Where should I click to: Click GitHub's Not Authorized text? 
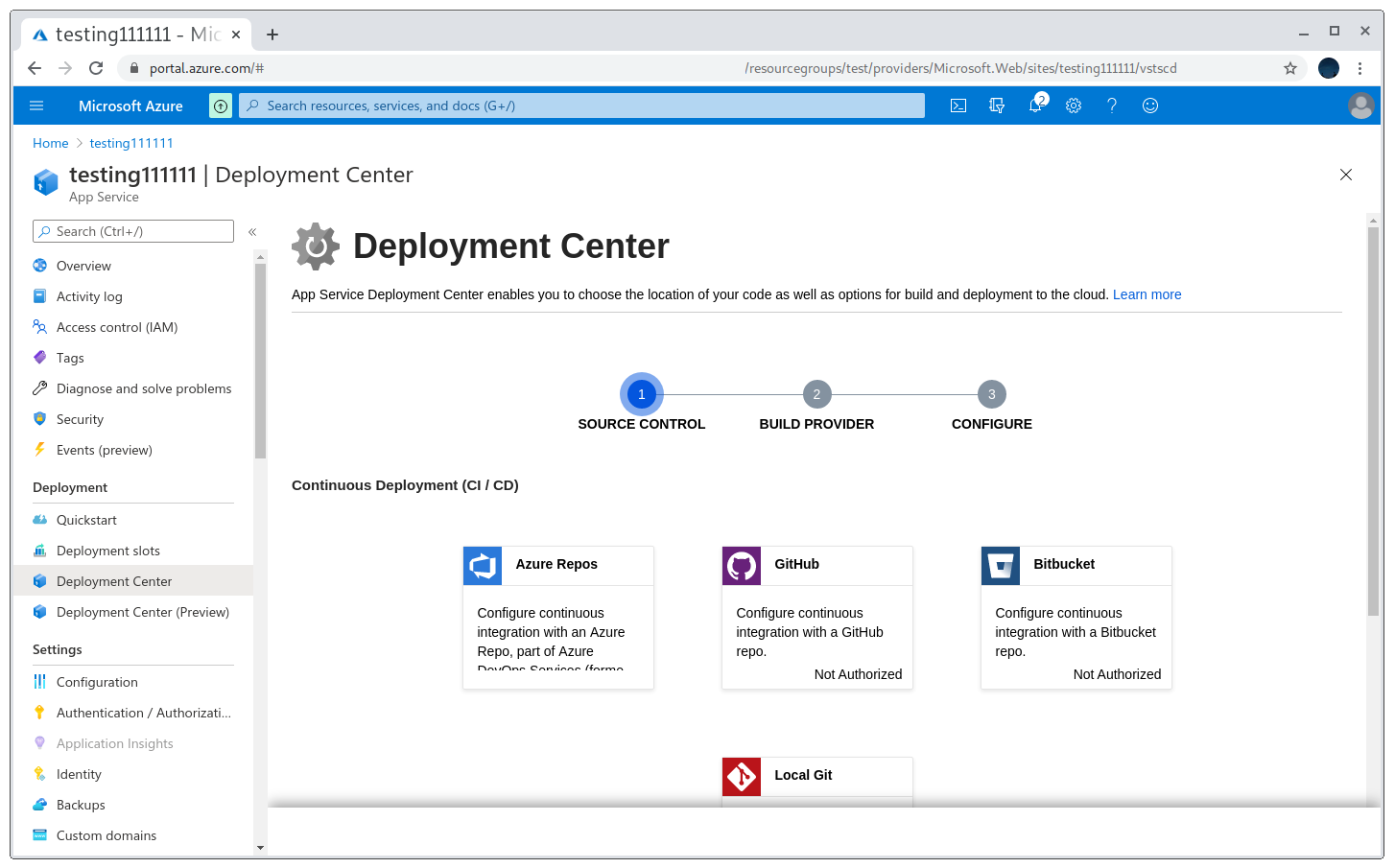858,674
